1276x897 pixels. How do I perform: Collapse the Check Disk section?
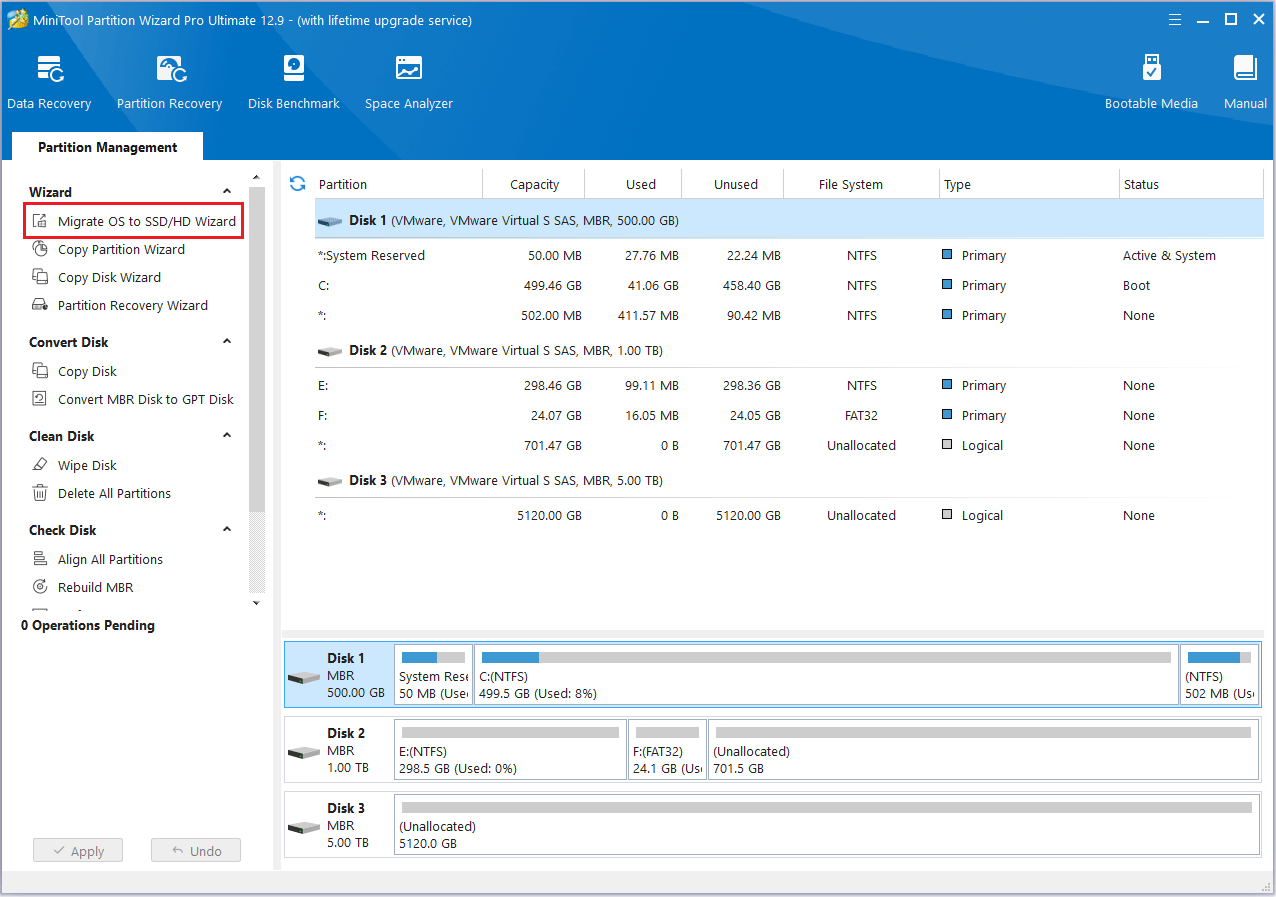226,529
